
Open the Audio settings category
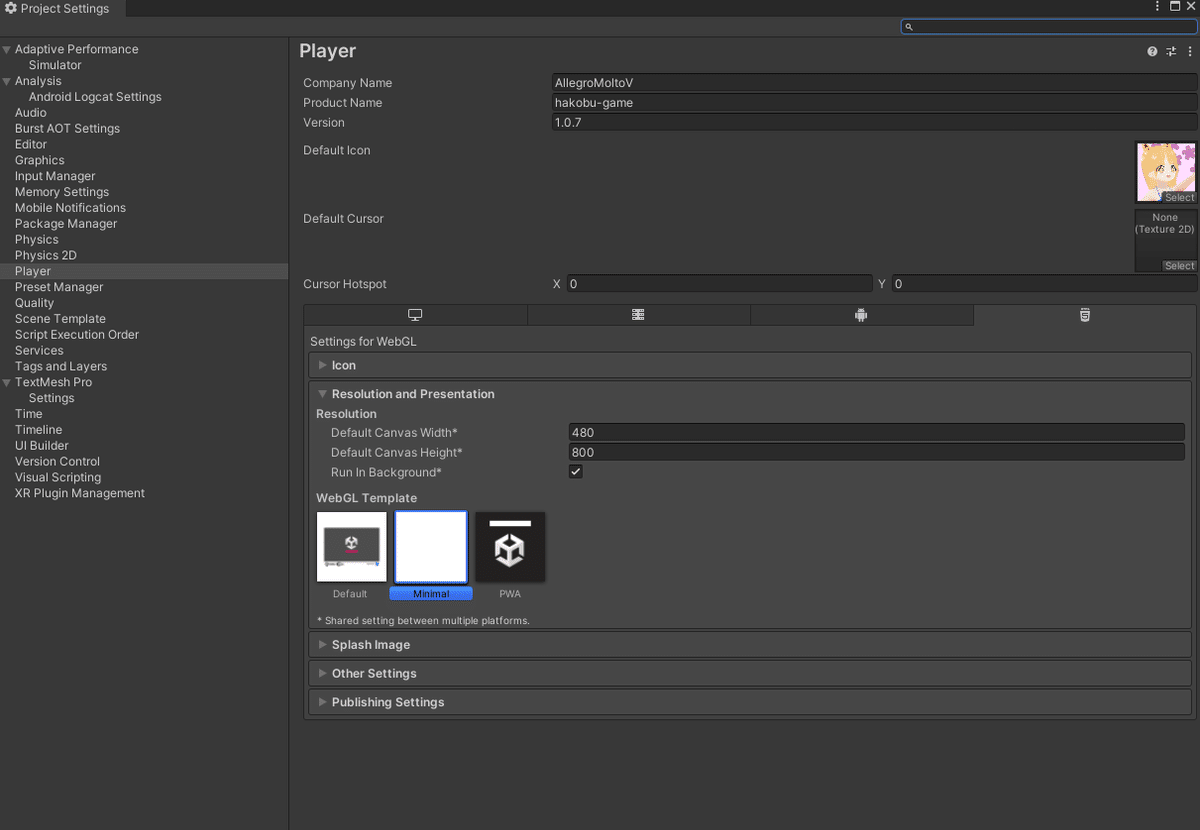31,113
